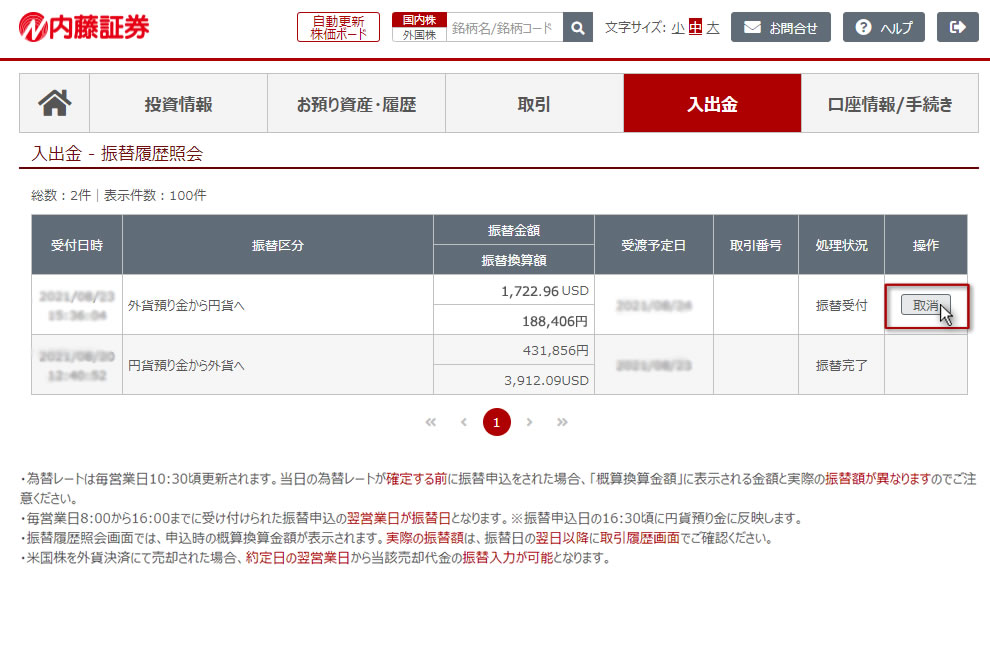
Task: Click the 振替金額 column header
Action: [x=514, y=230]
